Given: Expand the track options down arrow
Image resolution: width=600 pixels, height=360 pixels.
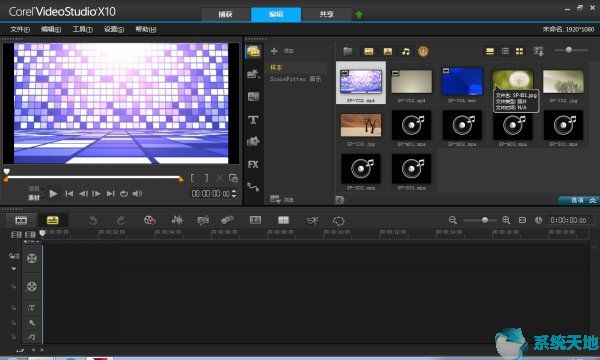Looking at the screenshot, I should 14,269.
